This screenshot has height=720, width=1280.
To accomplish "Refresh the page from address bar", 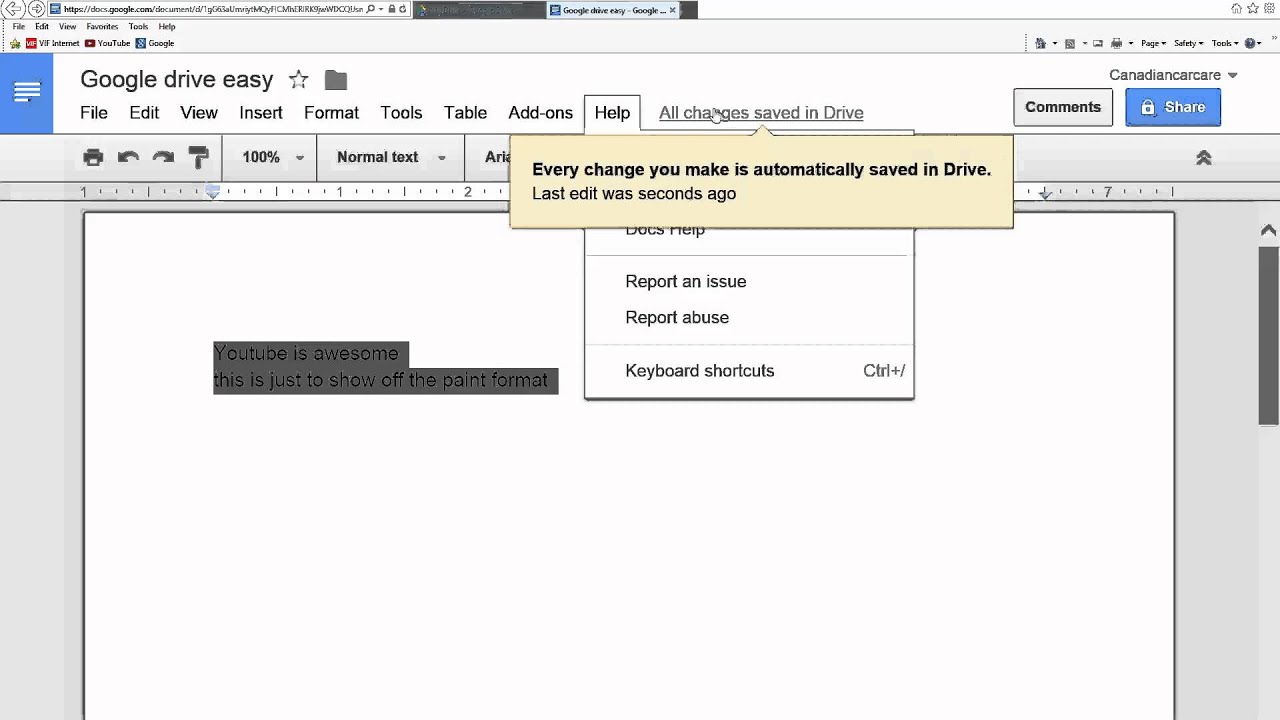I will click(x=403, y=9).
